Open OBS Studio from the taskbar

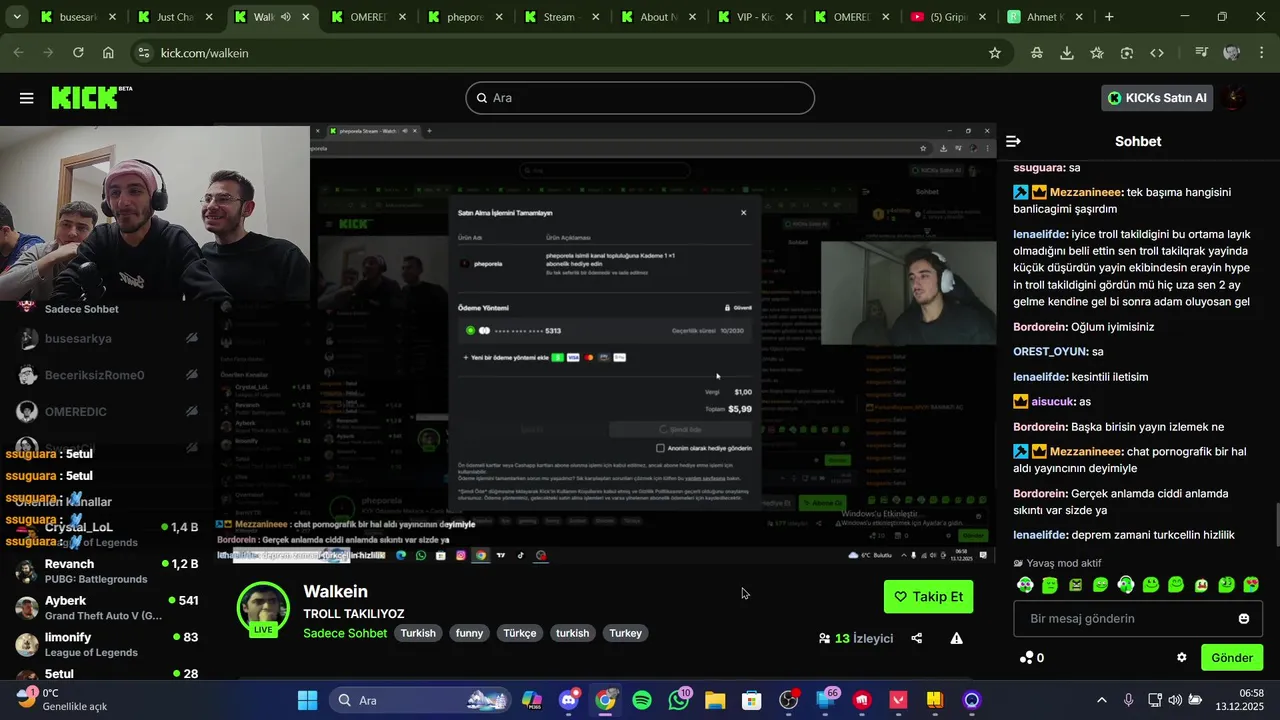click(x=788, y=700)
